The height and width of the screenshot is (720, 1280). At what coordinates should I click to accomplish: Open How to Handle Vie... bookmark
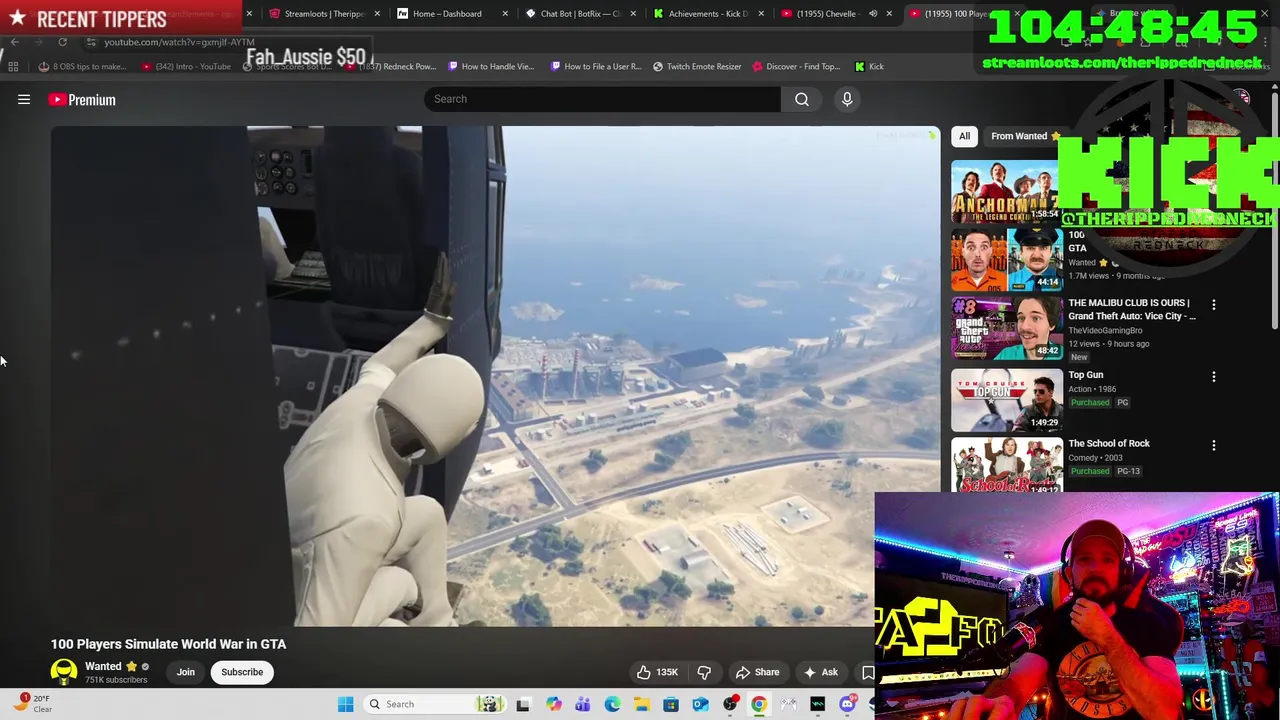[491, 67]
